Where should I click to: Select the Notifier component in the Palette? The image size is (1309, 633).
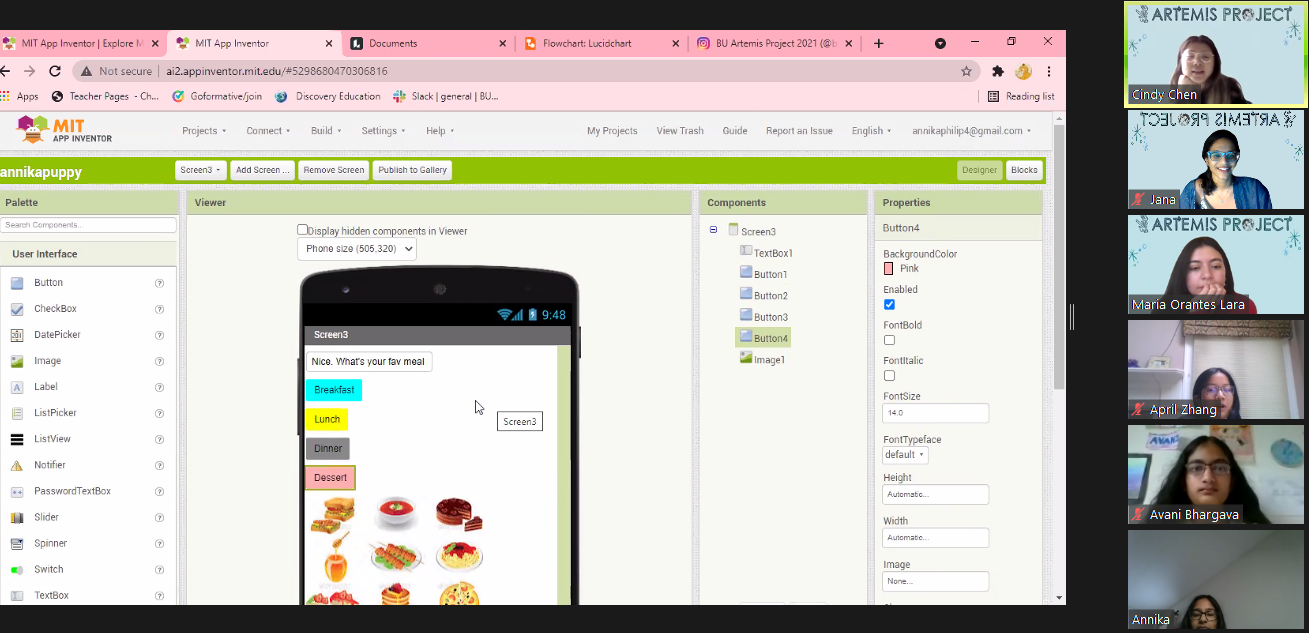pos(50,465)
